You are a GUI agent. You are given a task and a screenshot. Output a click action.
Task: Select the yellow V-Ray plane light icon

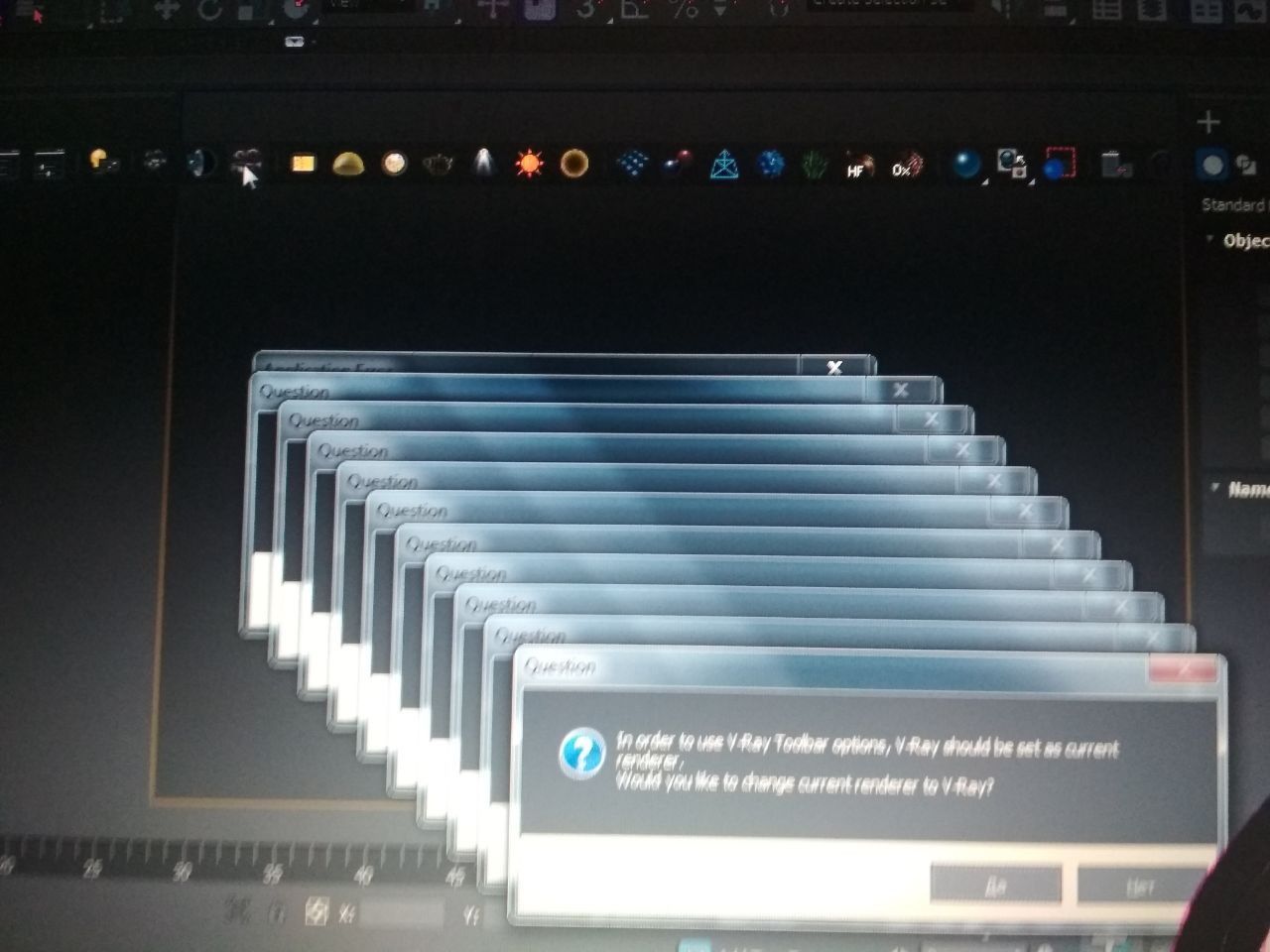302,163
